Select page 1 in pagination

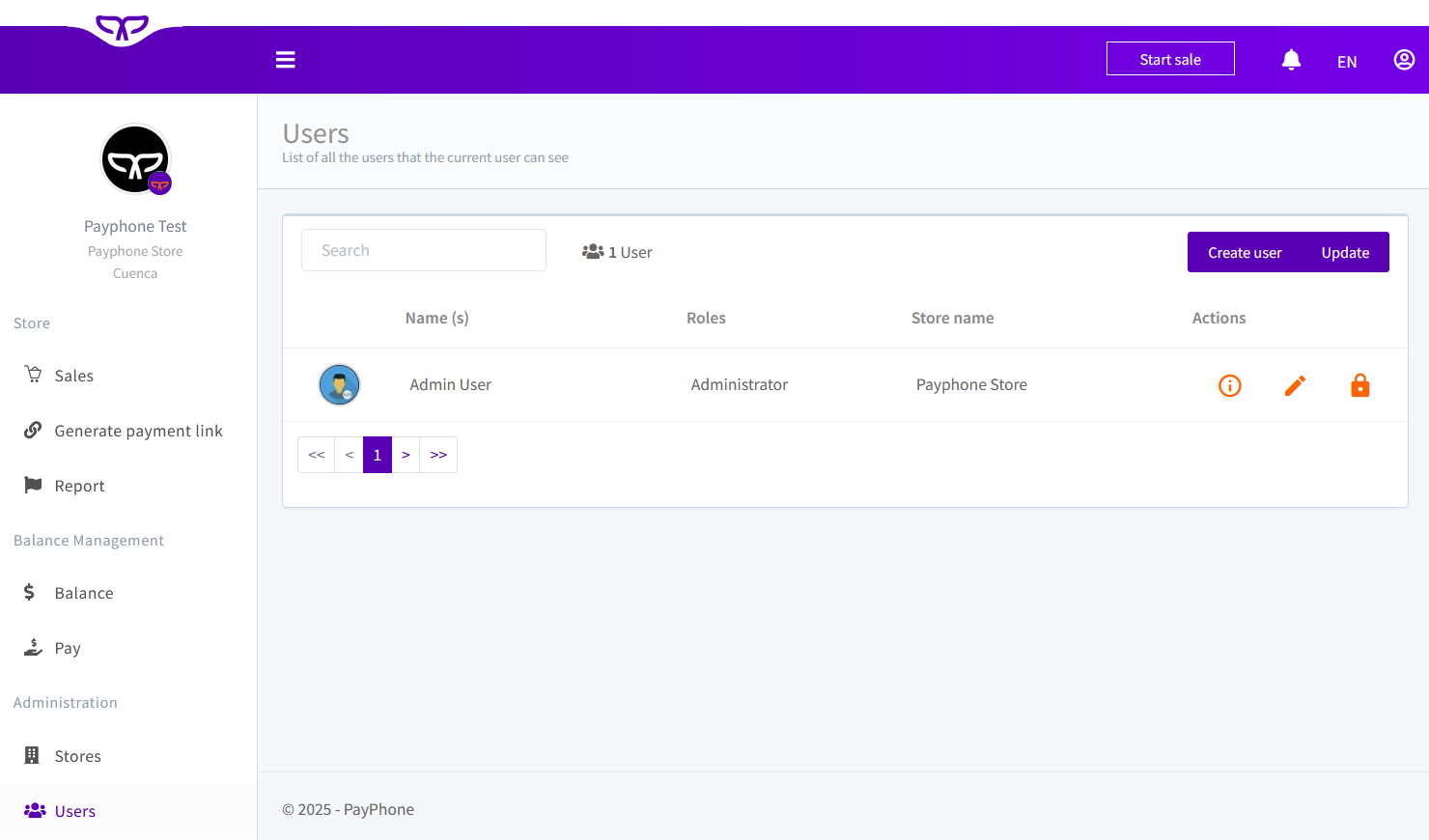(378, 455)
